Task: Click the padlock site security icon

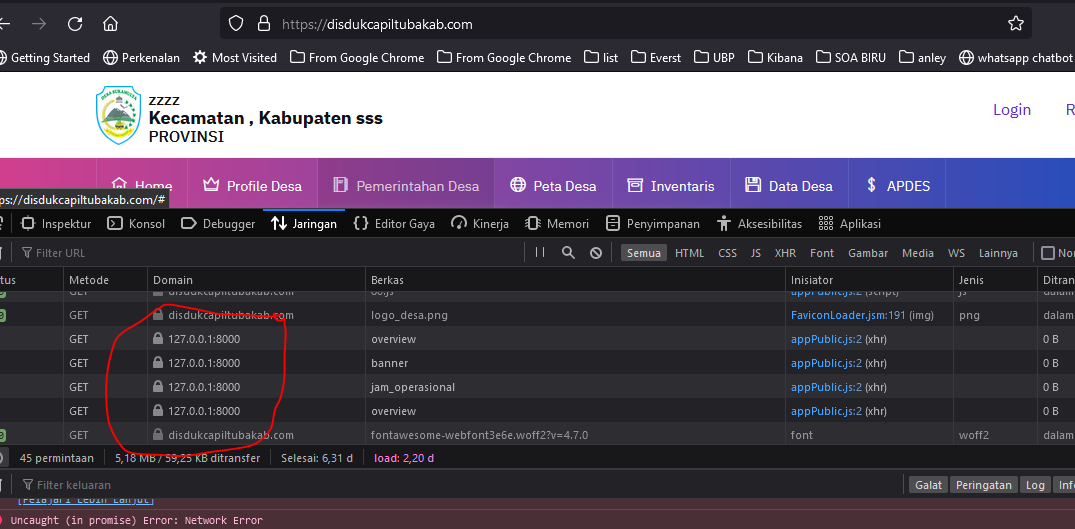Action: point(264,23)
